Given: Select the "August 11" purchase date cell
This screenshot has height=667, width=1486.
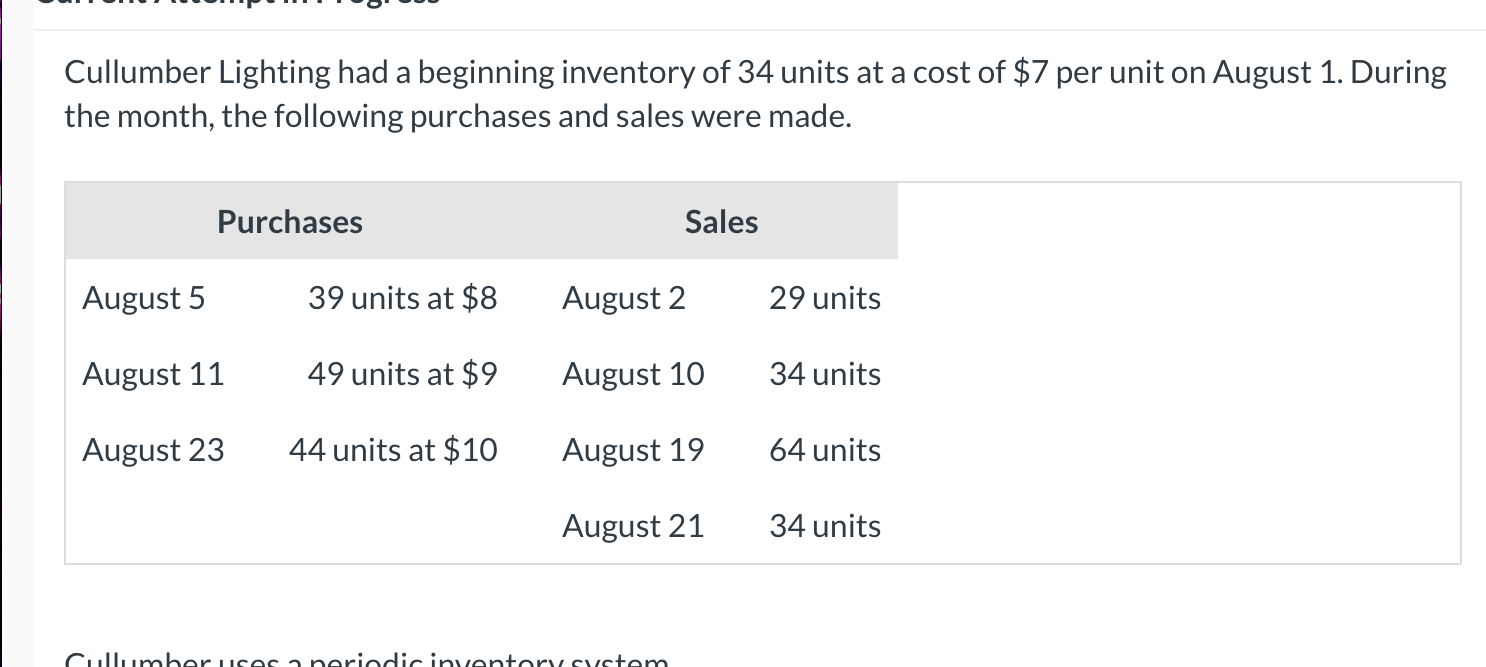Looking at the screenshot, I should pyautogui.click(x=153, y=374).
